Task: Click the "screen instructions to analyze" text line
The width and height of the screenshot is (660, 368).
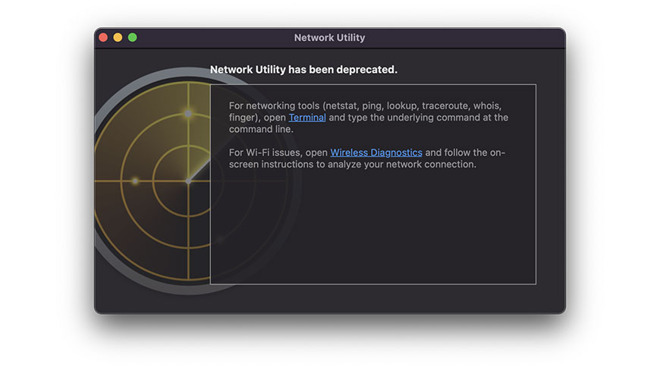Action: 353,164
